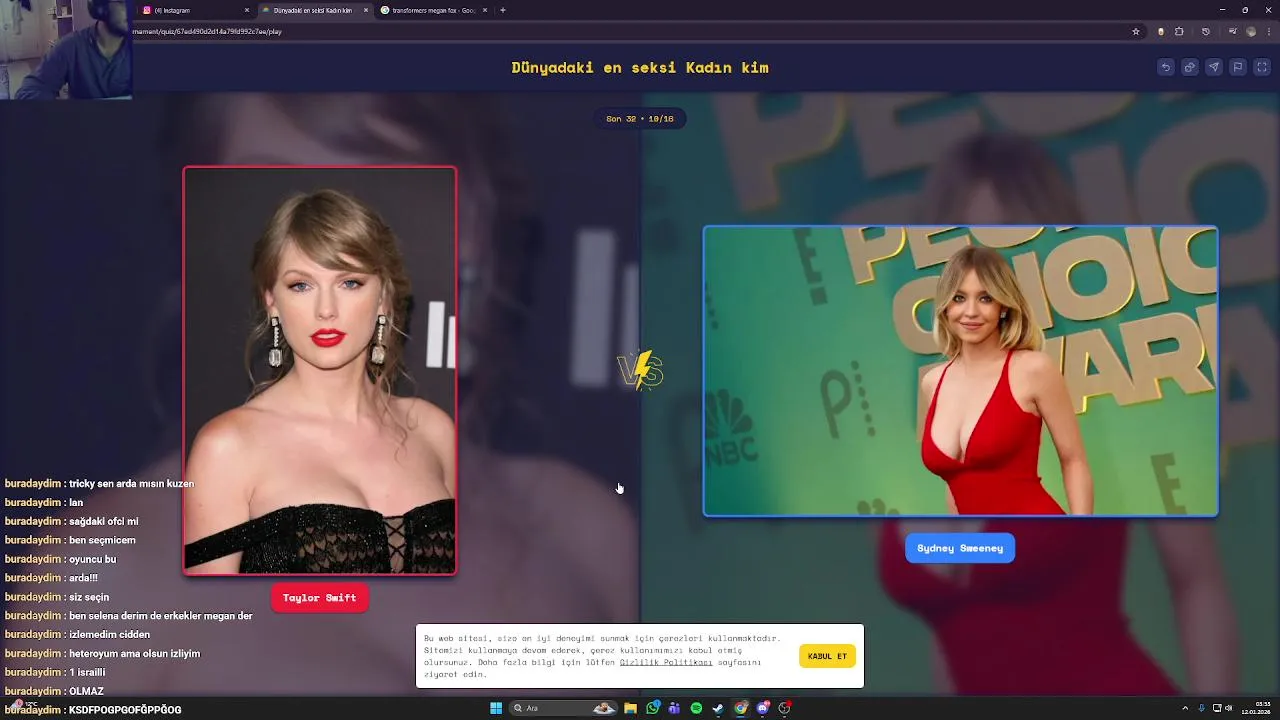Image resolution: width=1280 pixels, height=720 pixels.
Task: Toggle fullscreen with the expand icon
Action: [x=1262, y=67]
